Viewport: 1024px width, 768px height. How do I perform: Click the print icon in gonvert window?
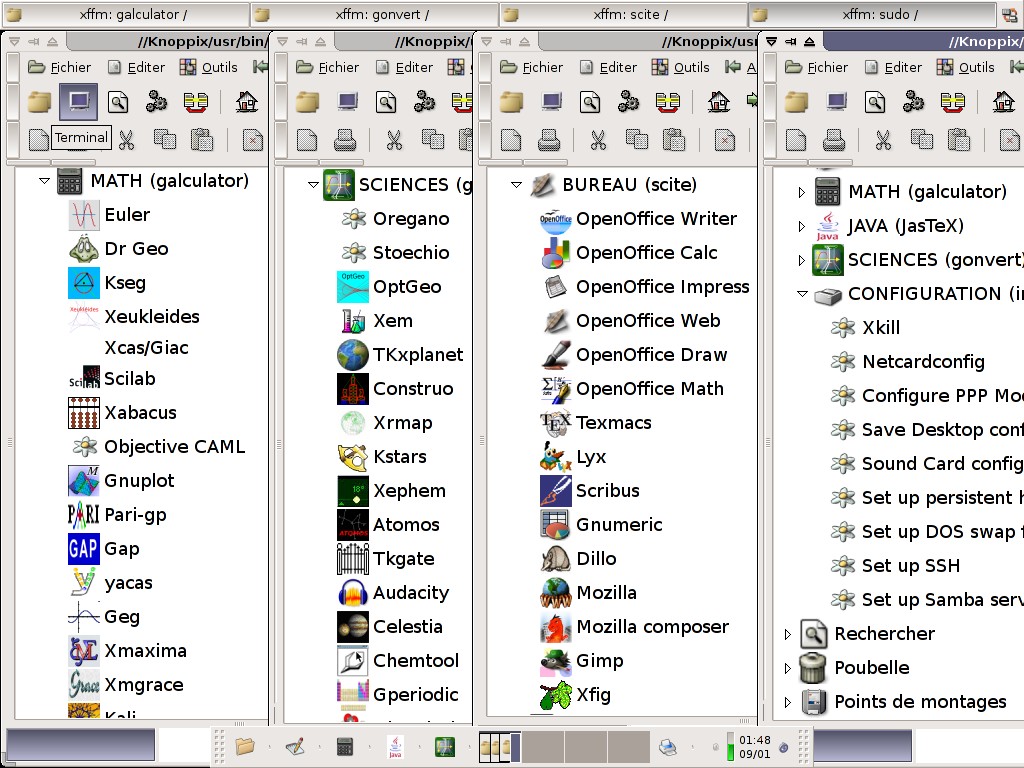pos(345,140)
